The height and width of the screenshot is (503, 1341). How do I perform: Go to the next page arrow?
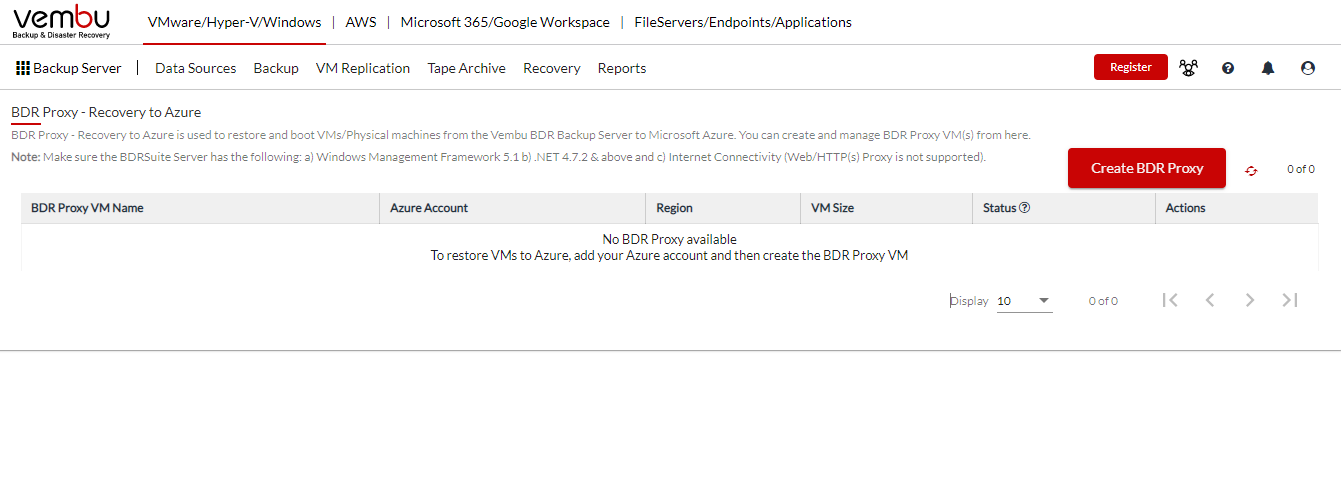[1250, 300]
